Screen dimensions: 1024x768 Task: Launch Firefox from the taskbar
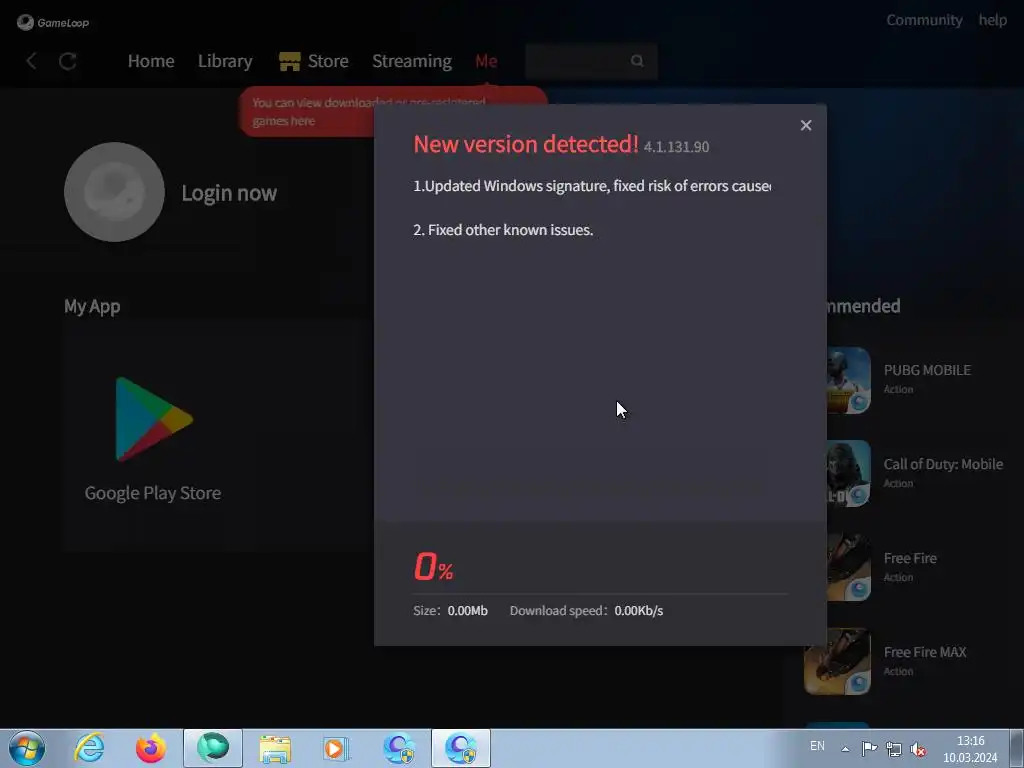tap(151, 748)
